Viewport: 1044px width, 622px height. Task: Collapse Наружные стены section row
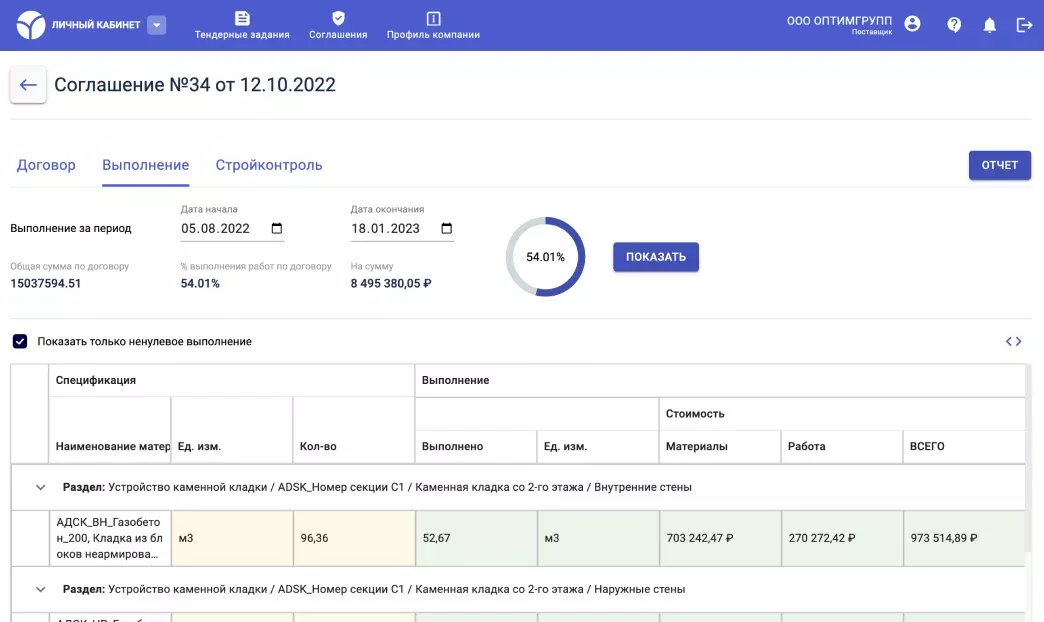click(41, 589)
